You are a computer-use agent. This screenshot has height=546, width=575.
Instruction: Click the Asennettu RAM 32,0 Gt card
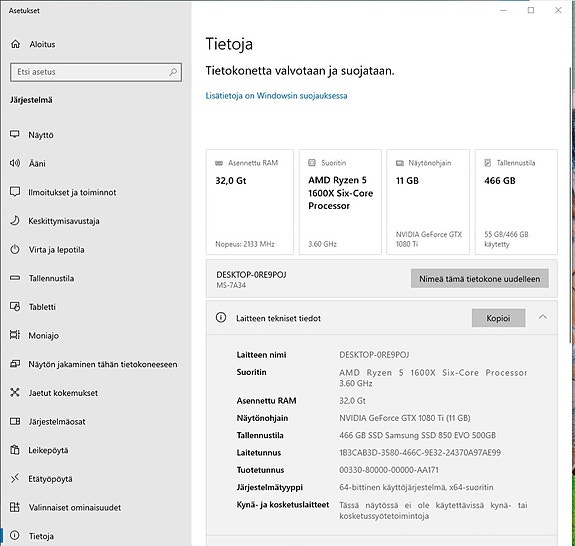[250, 202]
